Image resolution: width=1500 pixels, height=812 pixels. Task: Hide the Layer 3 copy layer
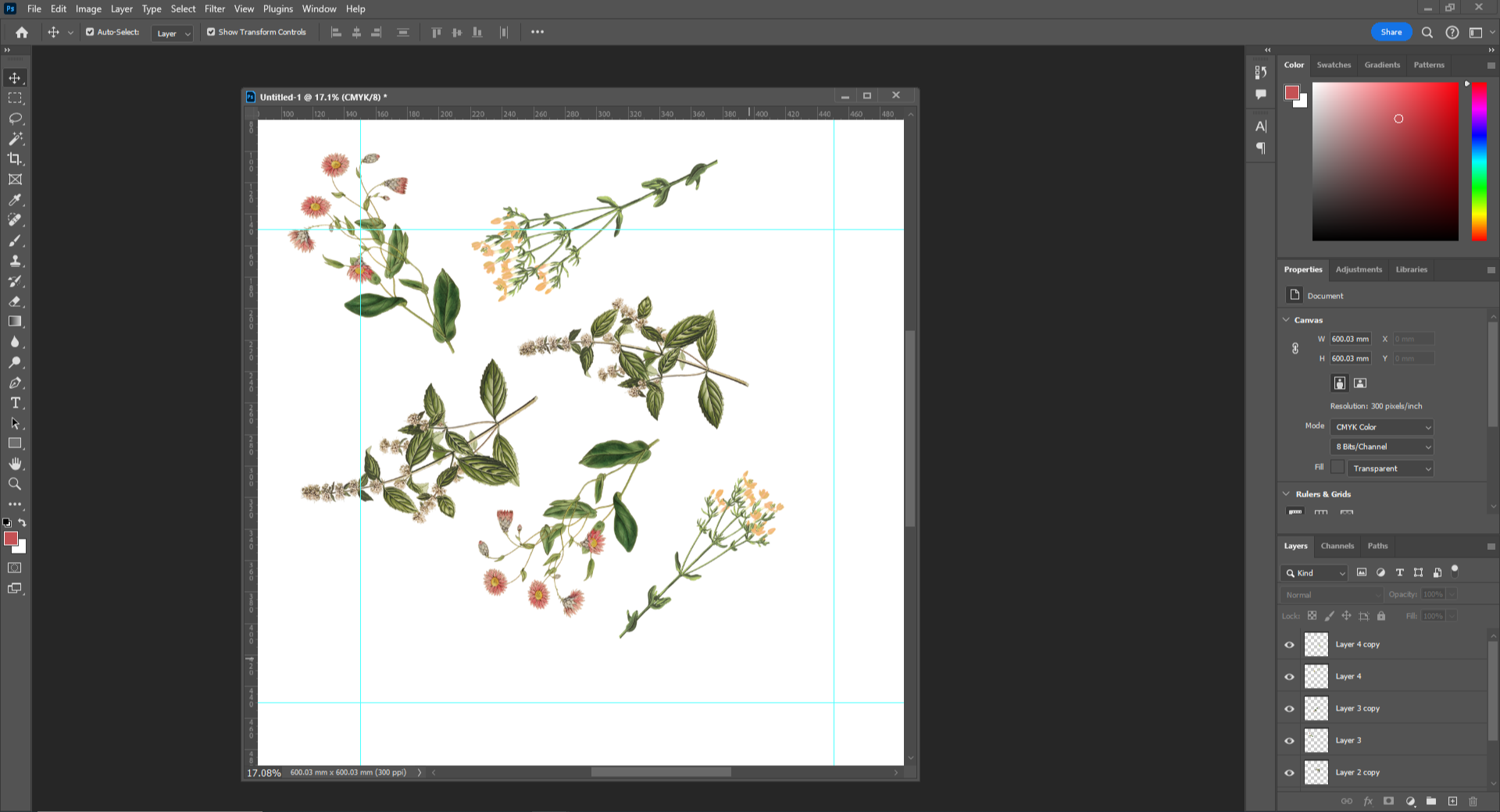click(x=1290, y=709)
